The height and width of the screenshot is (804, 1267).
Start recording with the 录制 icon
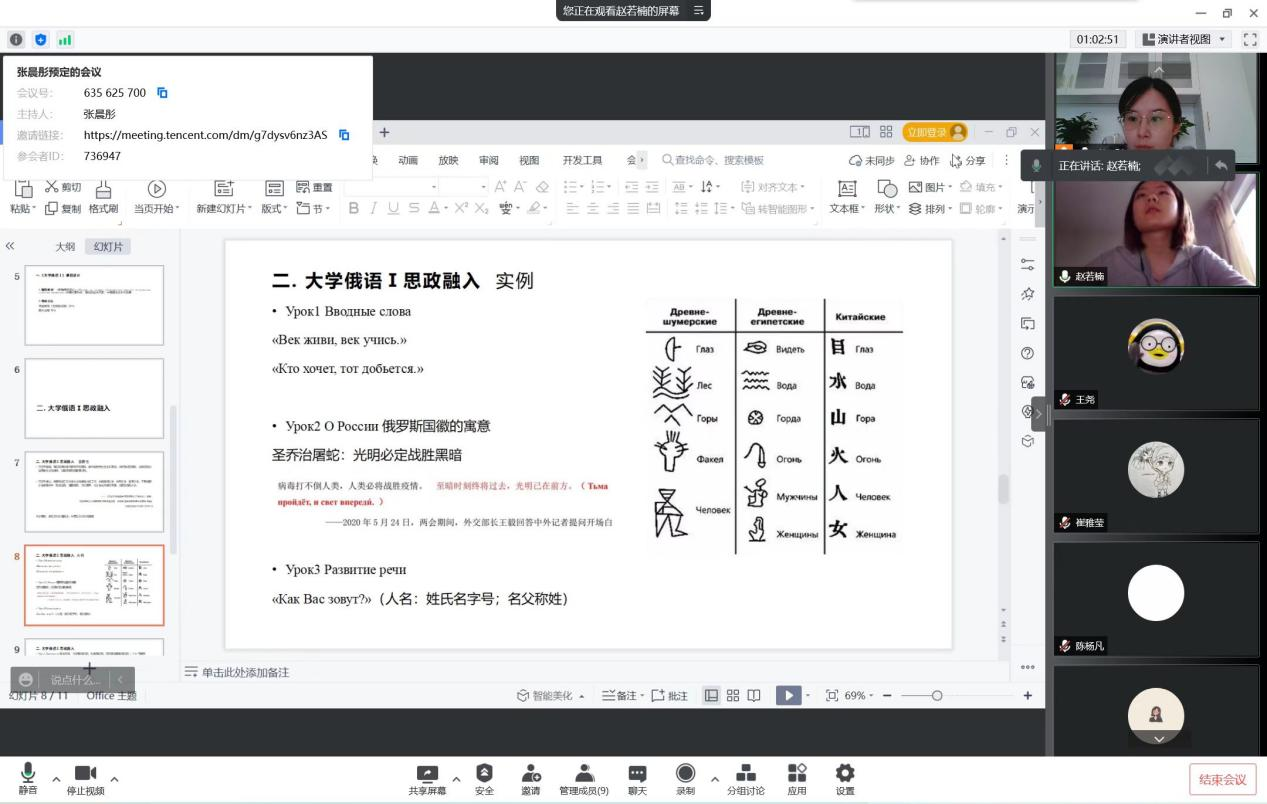click(685, 774)
